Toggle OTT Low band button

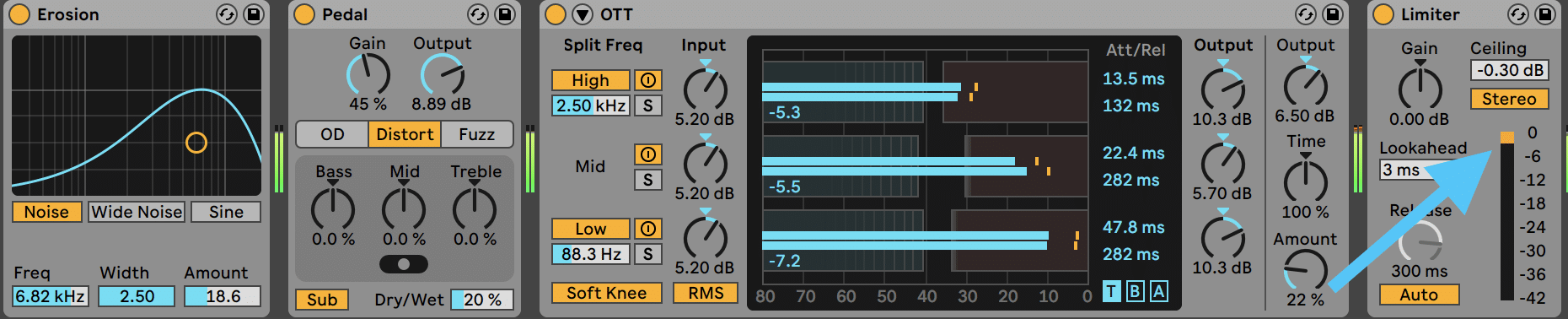click(591, 229)
